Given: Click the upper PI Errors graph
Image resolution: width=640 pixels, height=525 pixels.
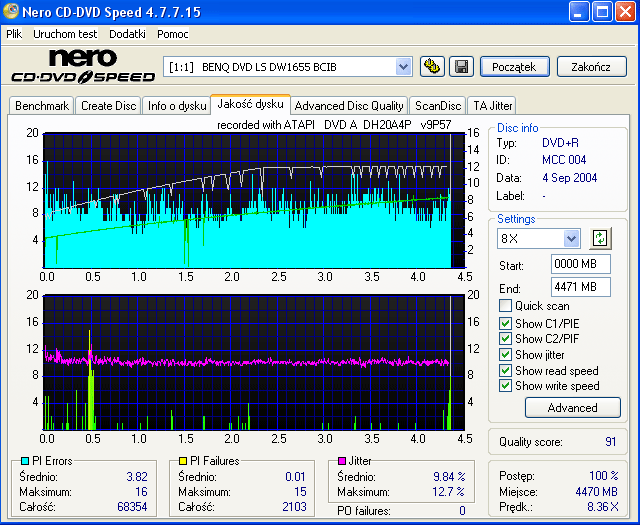Looking at the screenshot, I should pos(254,200).
